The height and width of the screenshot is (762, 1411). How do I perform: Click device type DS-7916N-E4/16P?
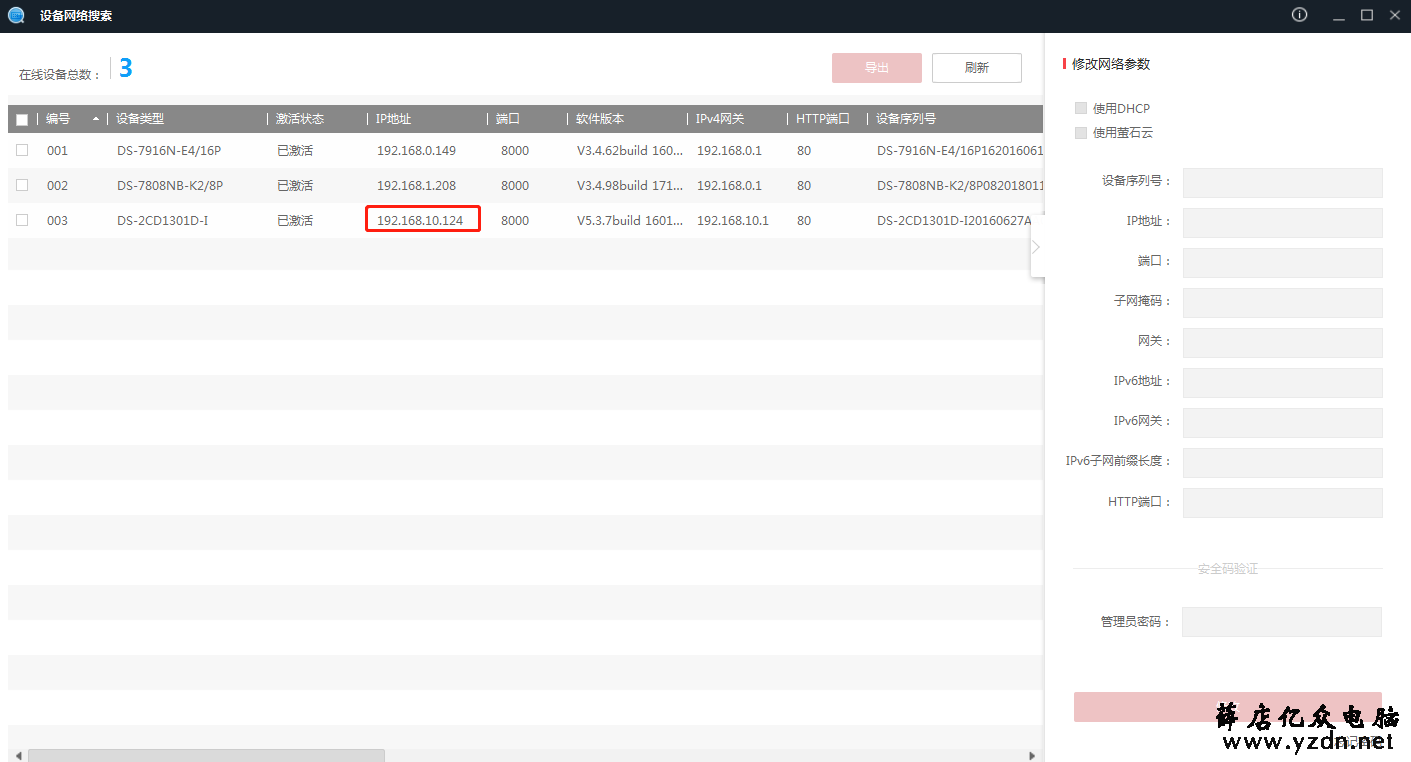coord(169,151)
